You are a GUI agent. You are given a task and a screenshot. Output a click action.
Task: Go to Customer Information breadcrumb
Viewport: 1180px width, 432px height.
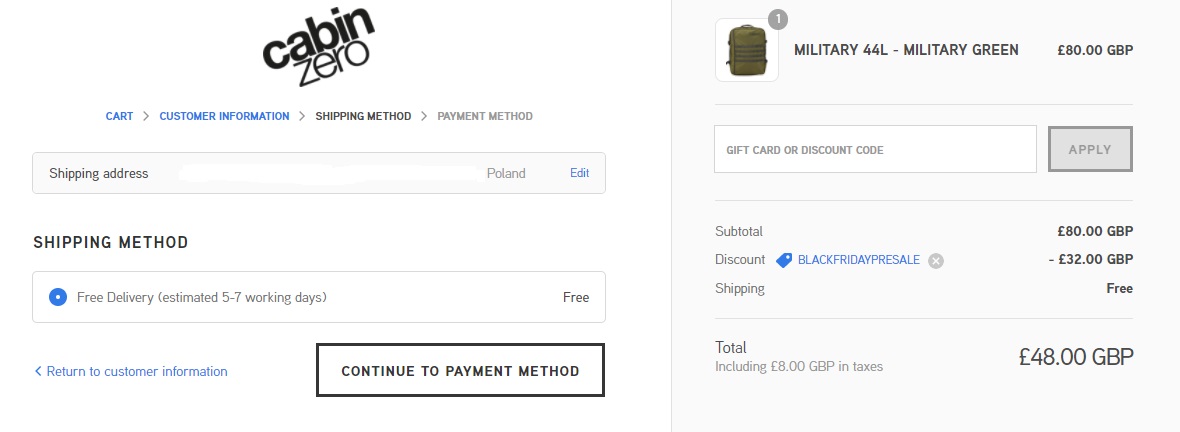[x=224, y=116]
